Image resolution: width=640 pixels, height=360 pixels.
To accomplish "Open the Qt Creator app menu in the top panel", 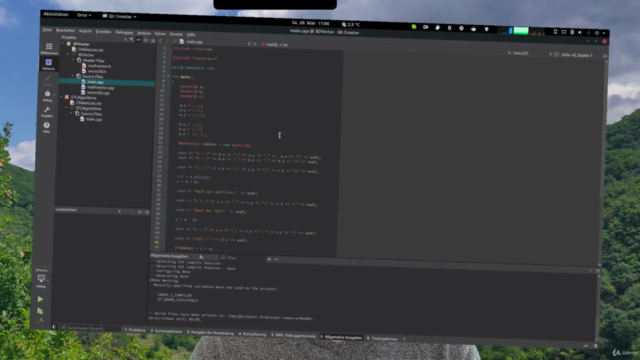I will click(x=119, y=16).
